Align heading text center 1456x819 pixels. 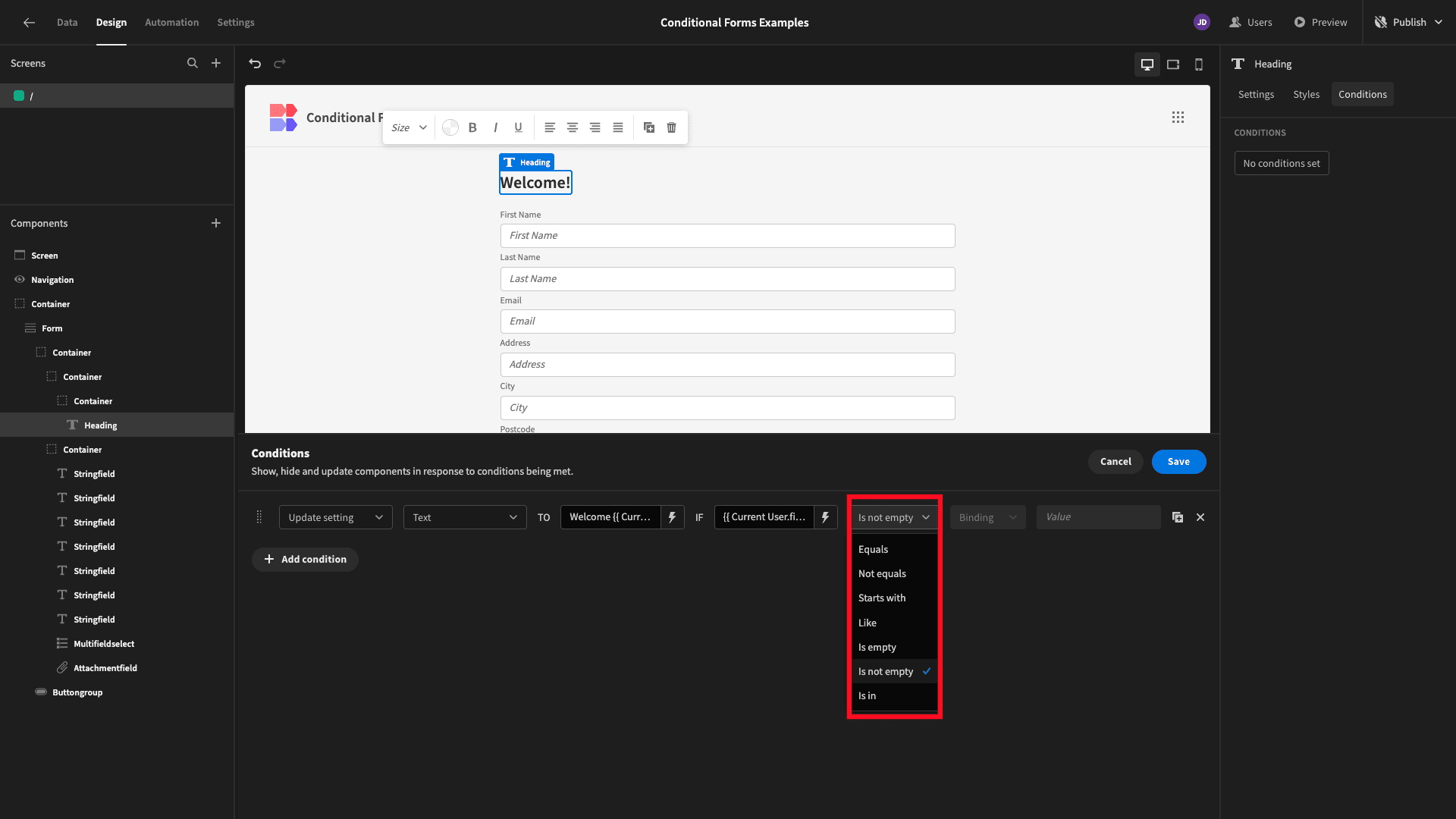click(x=573, y=127)
